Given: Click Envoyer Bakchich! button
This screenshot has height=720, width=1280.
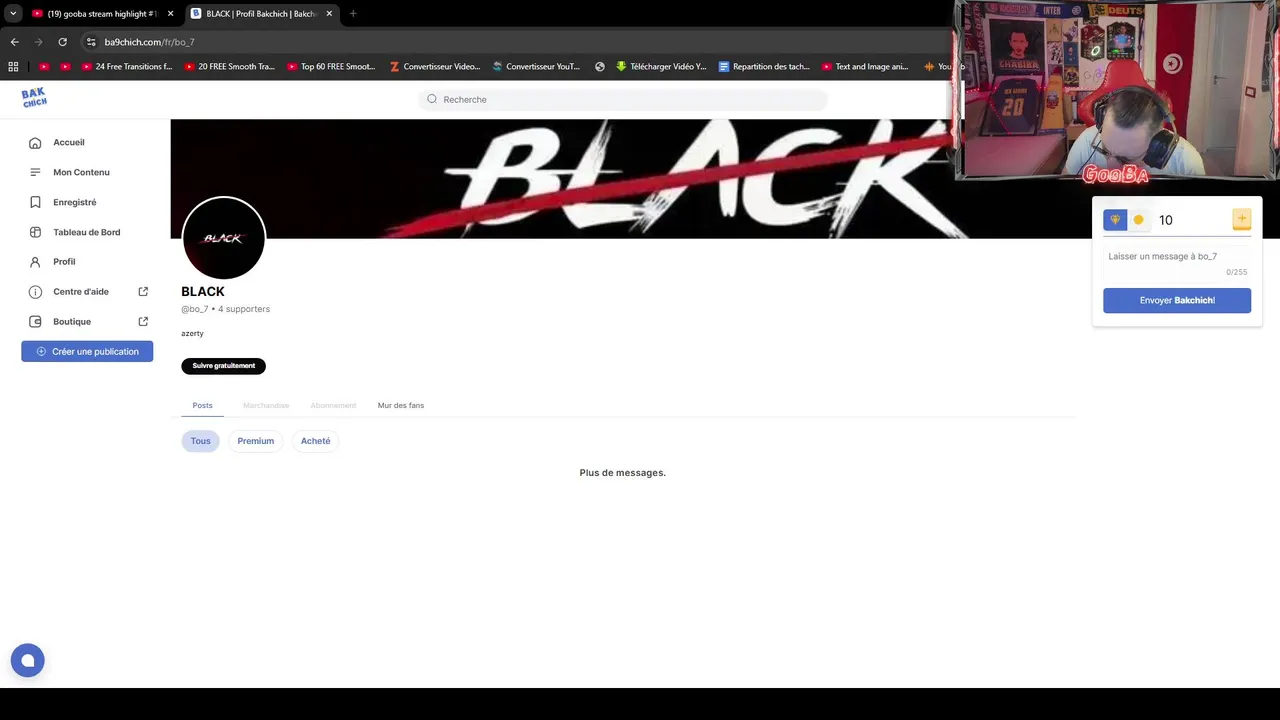Looking at the screenshot, I should (1177, 300).
